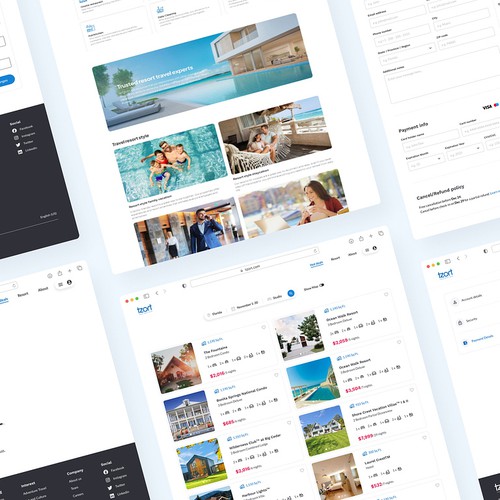
Task: Click the Trusted resort travel experts hero banner
Action: [202, 71]
